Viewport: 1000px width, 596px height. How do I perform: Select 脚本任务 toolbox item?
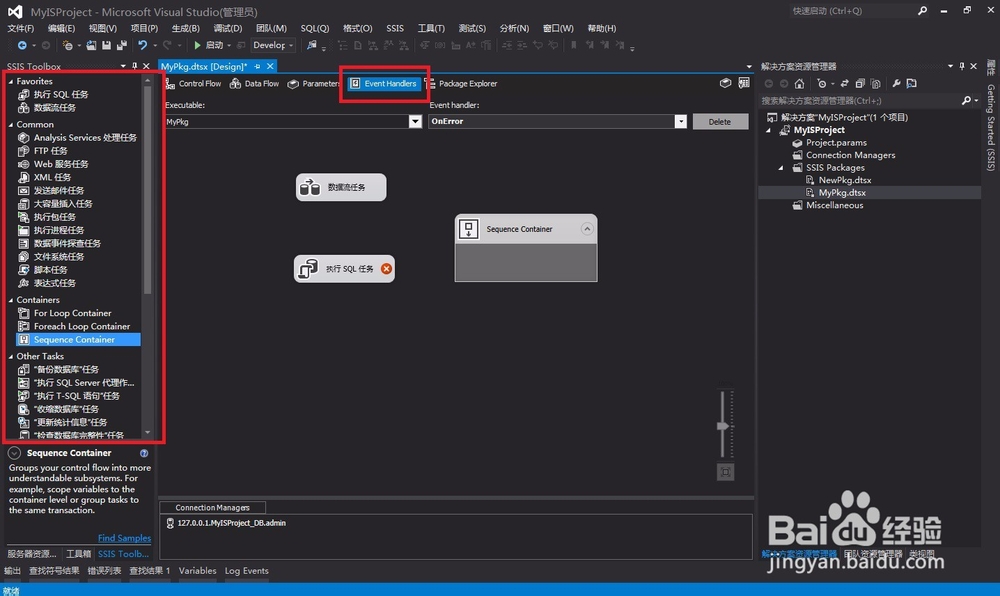coord(50,270)
